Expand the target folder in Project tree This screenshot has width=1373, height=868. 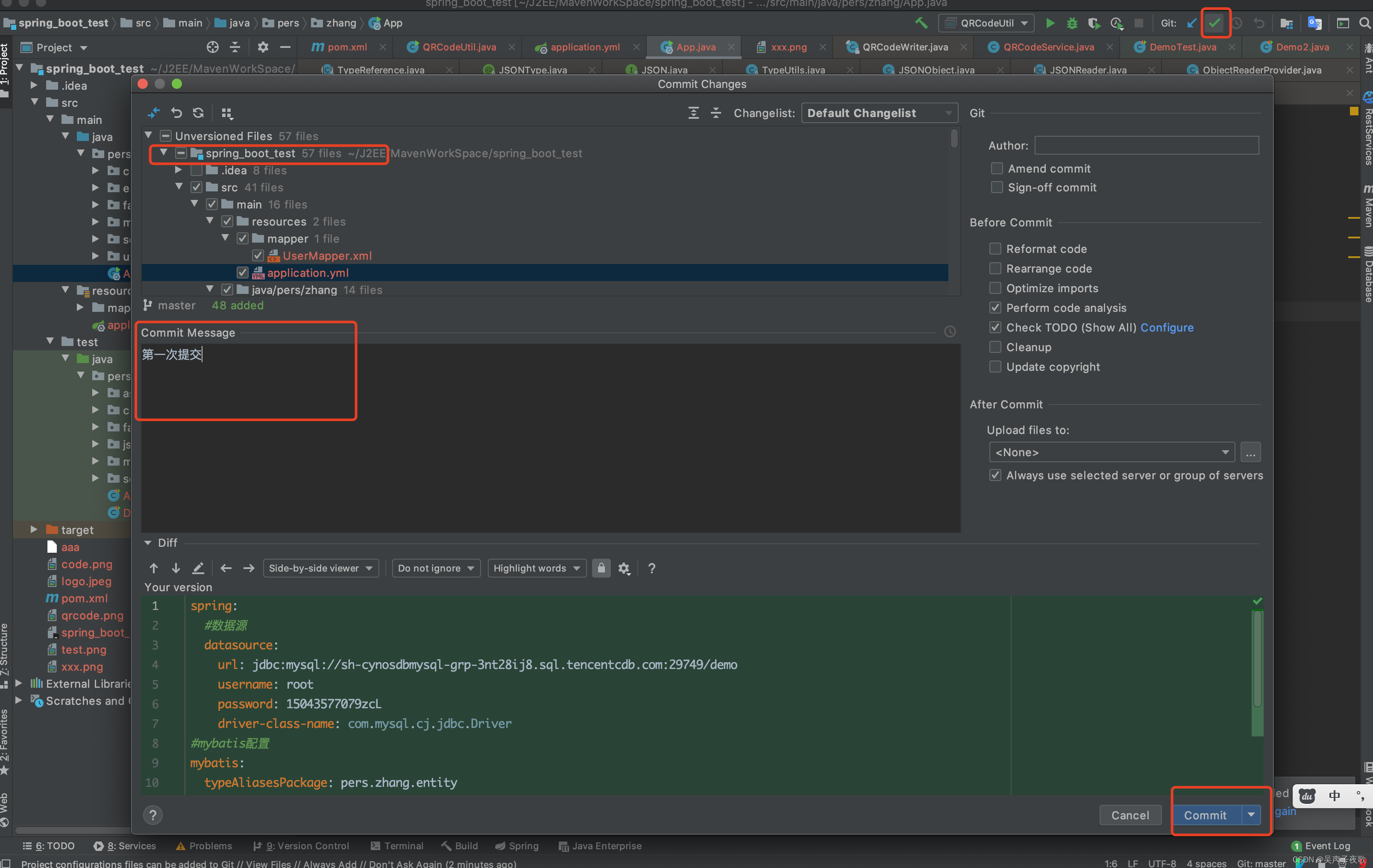[x=34, y=529]
